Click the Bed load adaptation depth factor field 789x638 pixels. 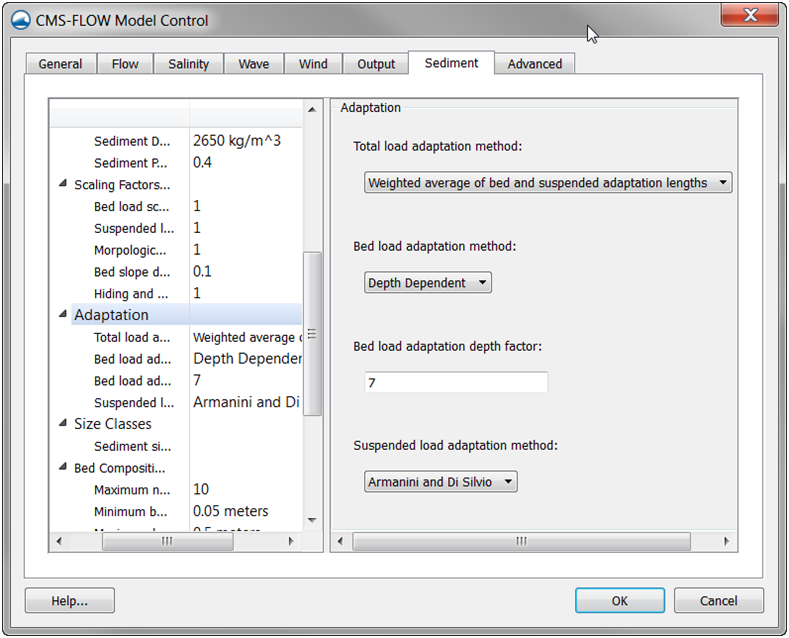coord(456,382)
